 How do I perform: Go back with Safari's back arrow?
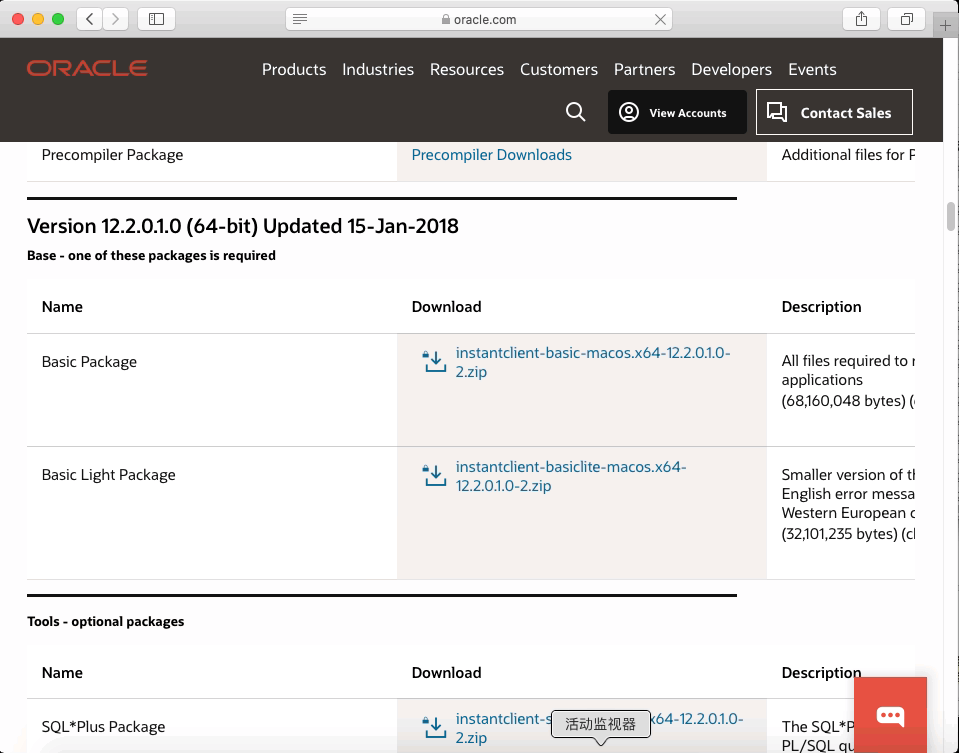click(x=89, y=19)
